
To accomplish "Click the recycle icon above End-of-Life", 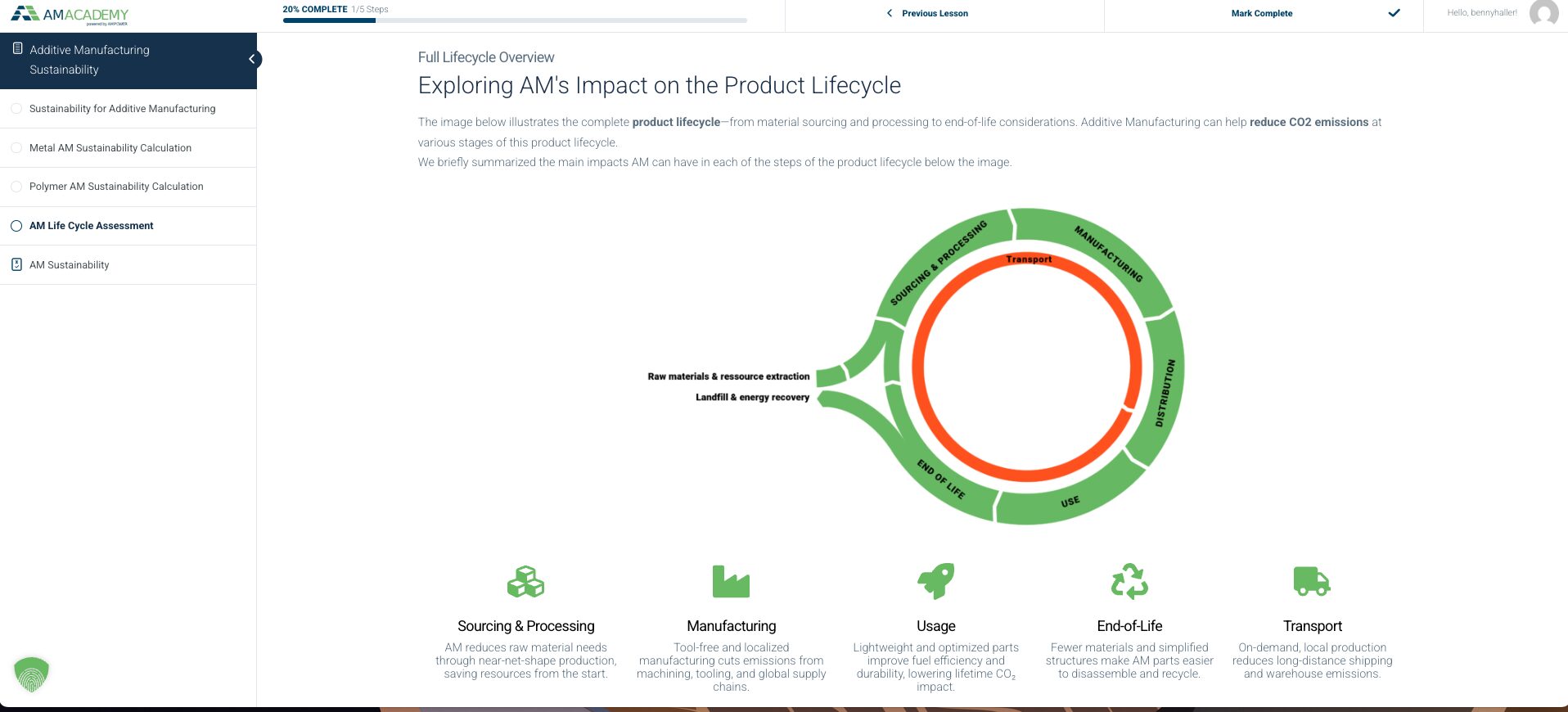I will coord(1129,581).
